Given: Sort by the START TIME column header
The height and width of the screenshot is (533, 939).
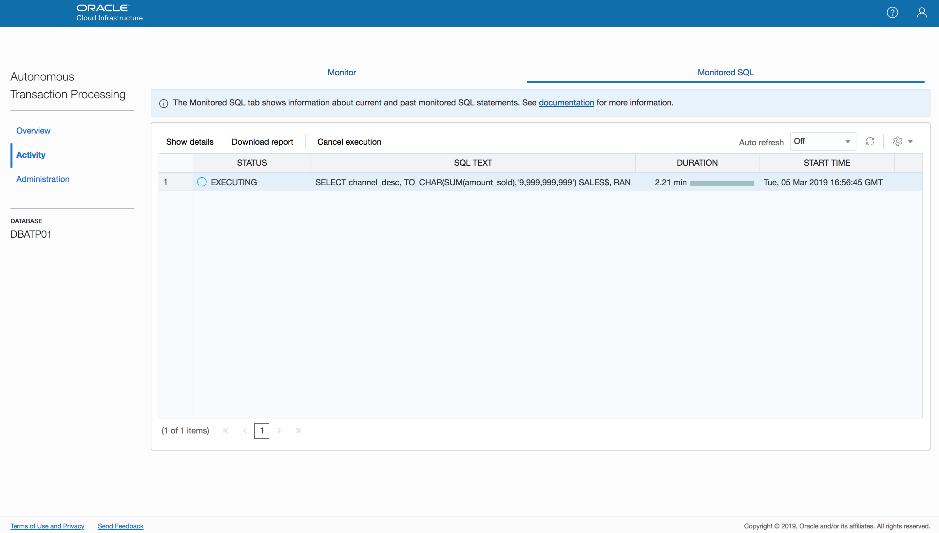Looking at the screenshot, I should [x=826, y=163].
